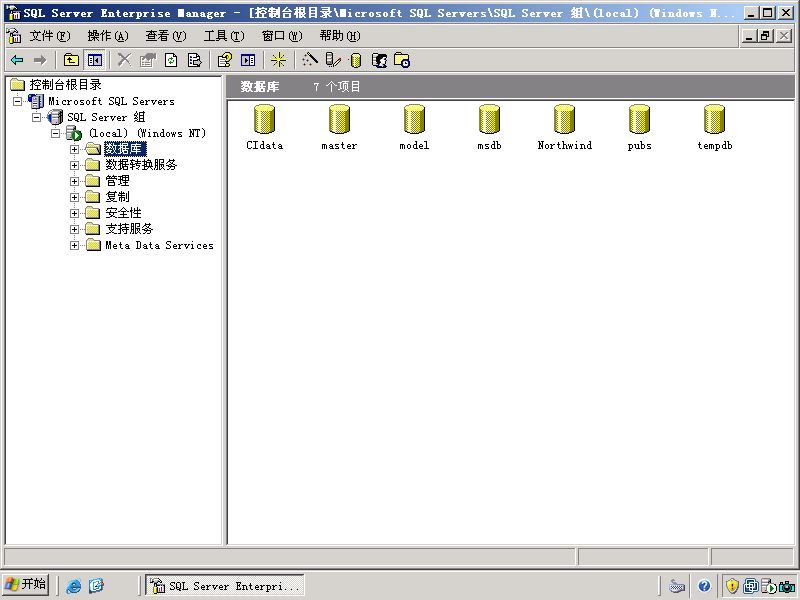The image size is (800, 600).
Task: Restore the inner MDI child window
Action: click(765, 36)
